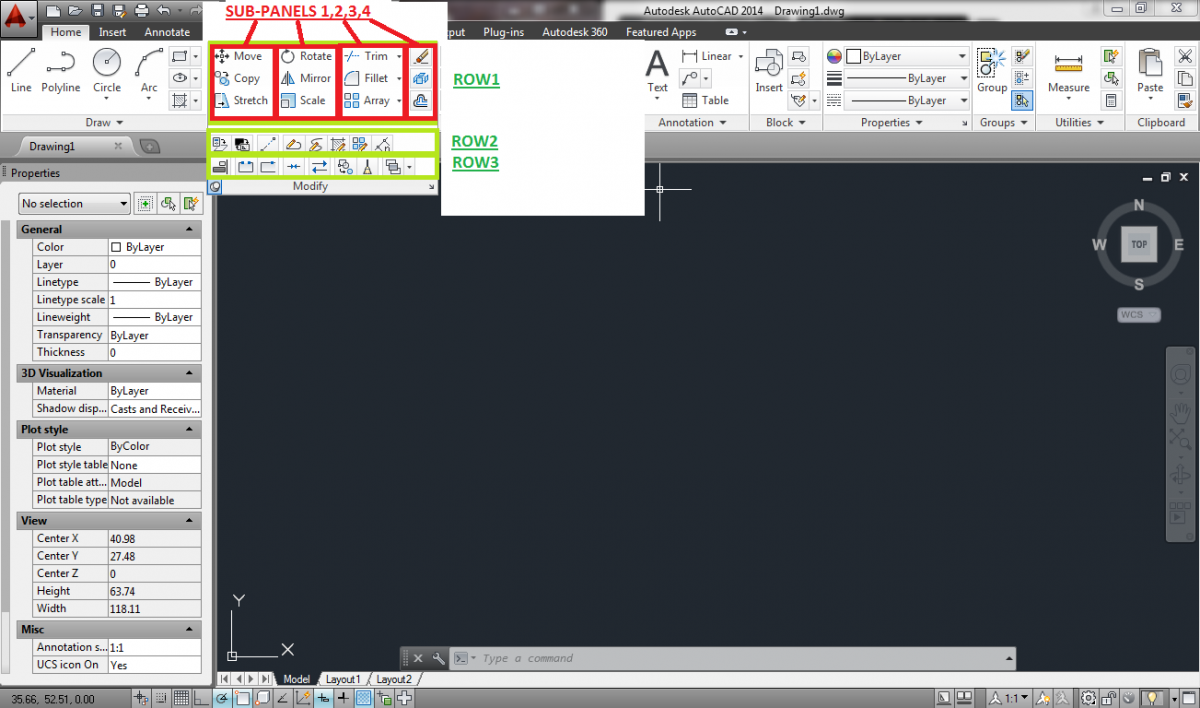Screen dimensions: 1200x708
Task: Toggle Dynamic Input in status bar
Action: 323,698
